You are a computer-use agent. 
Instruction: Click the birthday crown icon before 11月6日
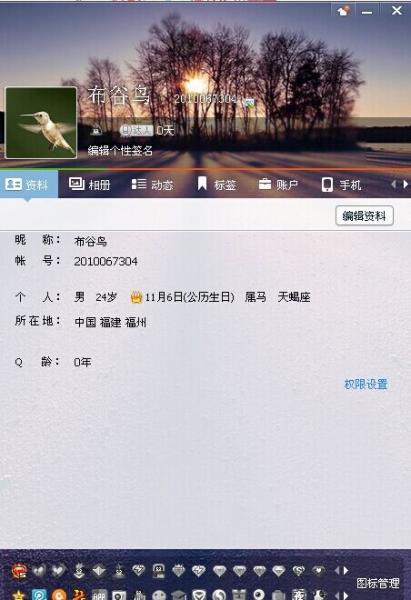136,297
